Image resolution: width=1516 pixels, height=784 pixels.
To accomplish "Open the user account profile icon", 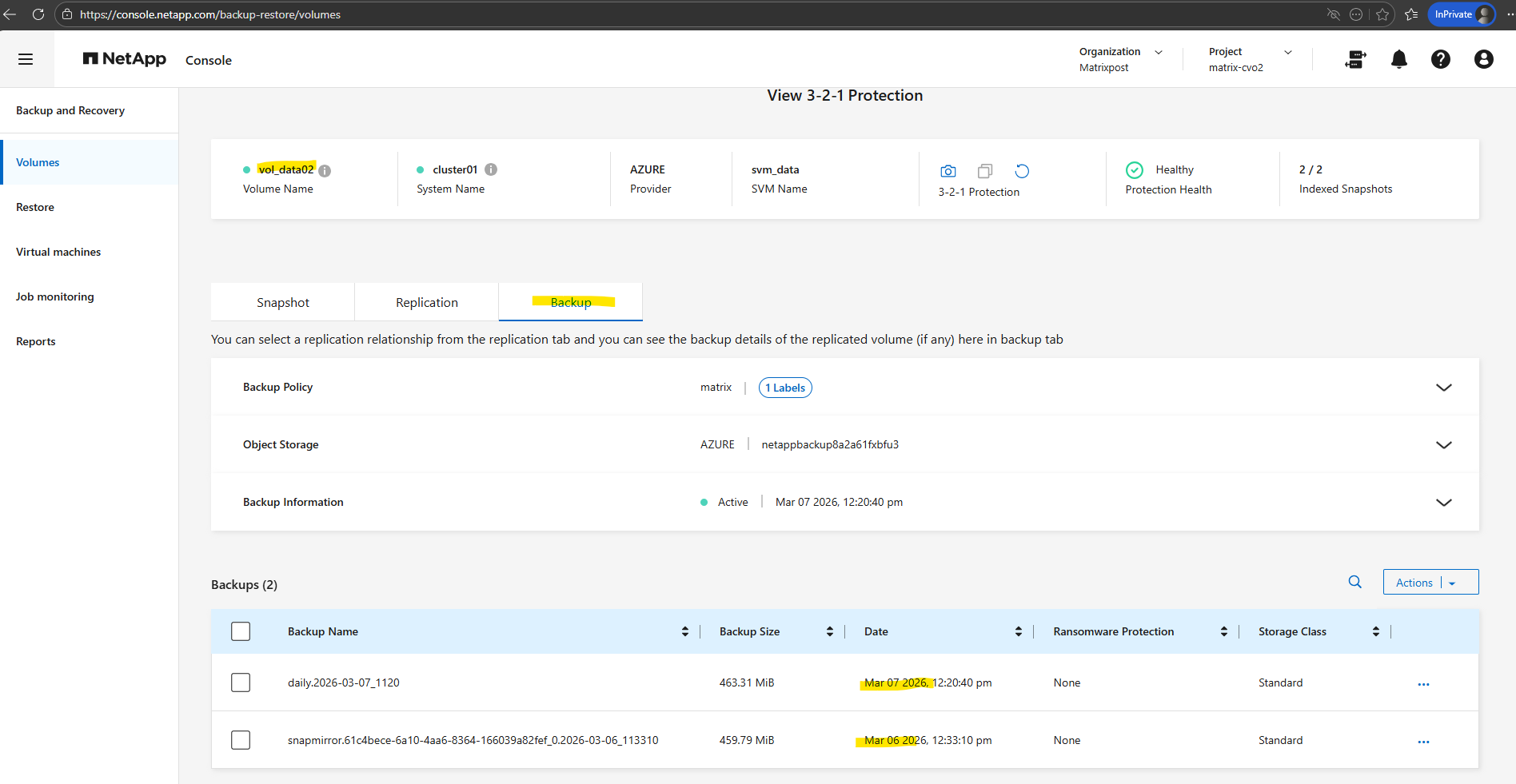I will 1483,59.
